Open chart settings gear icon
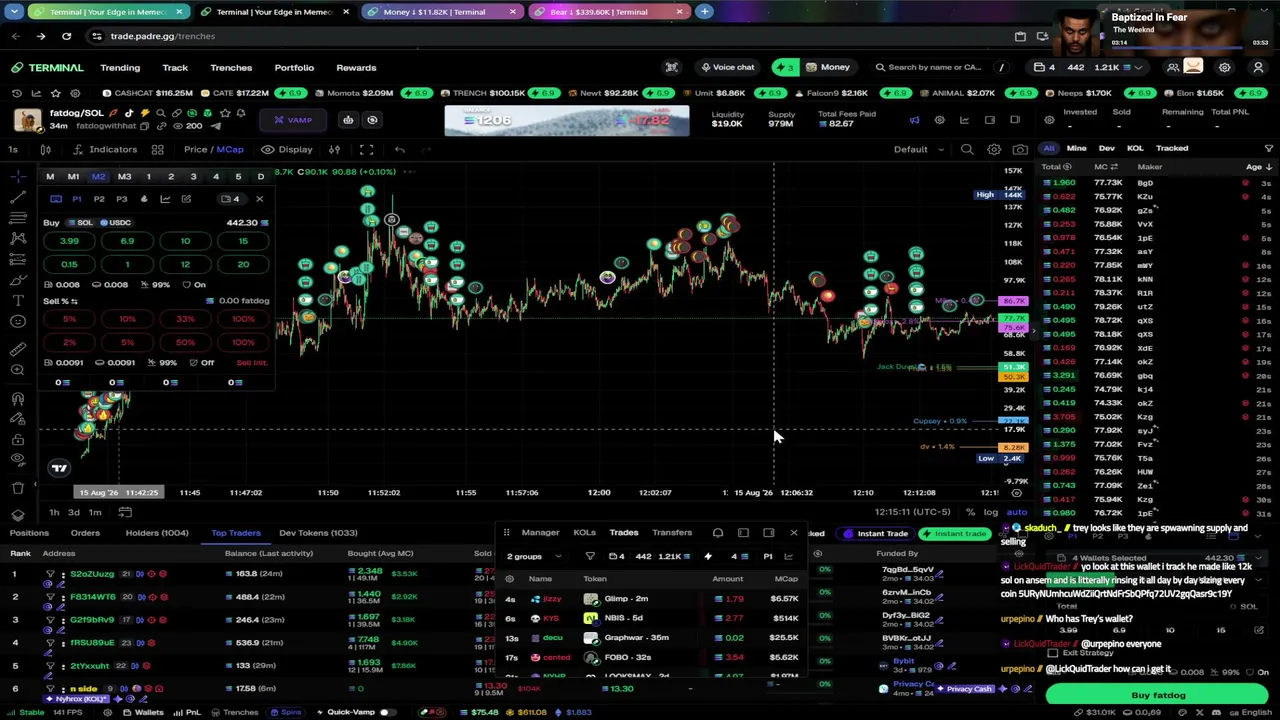 click(994, 150)
